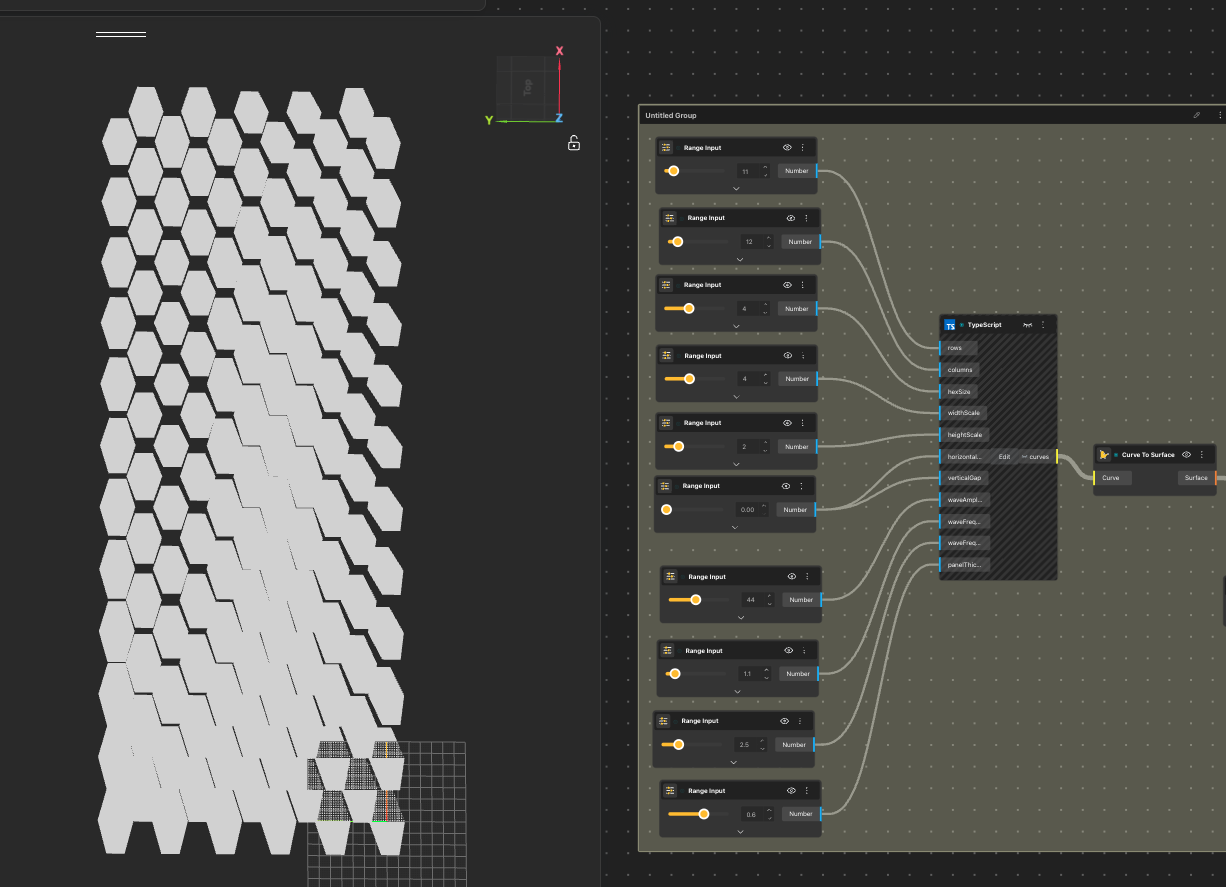Expand the Range Input node valued 11

tap(737, 188)
